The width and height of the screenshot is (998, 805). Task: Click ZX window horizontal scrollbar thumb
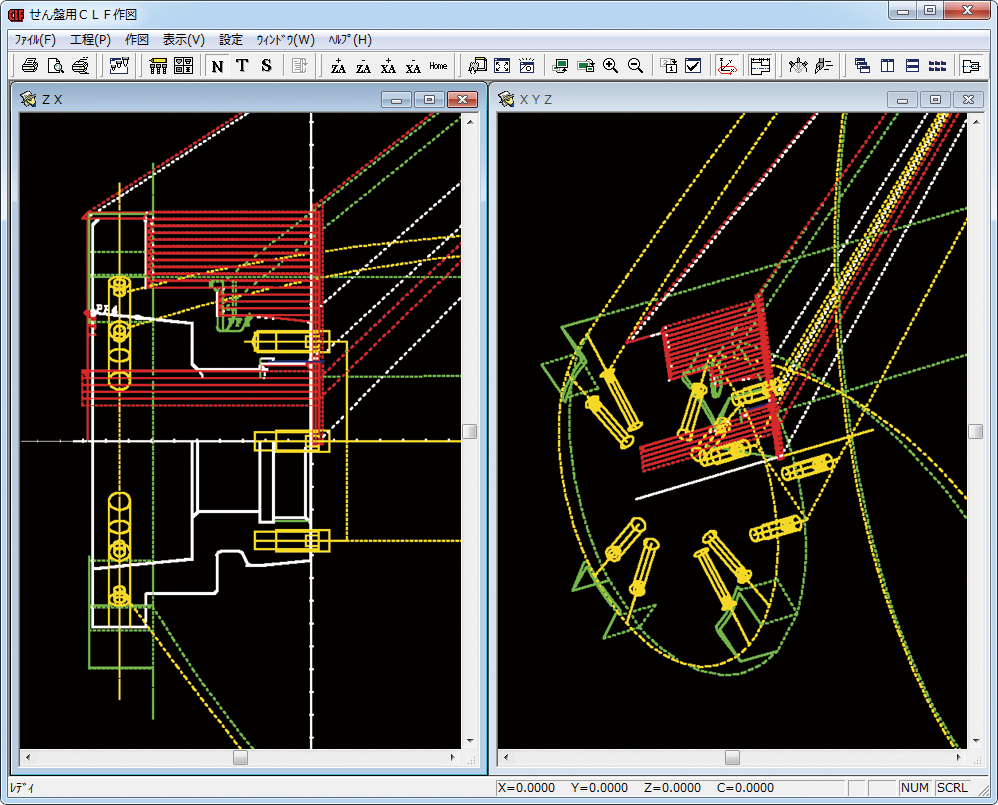coord(240,757)
